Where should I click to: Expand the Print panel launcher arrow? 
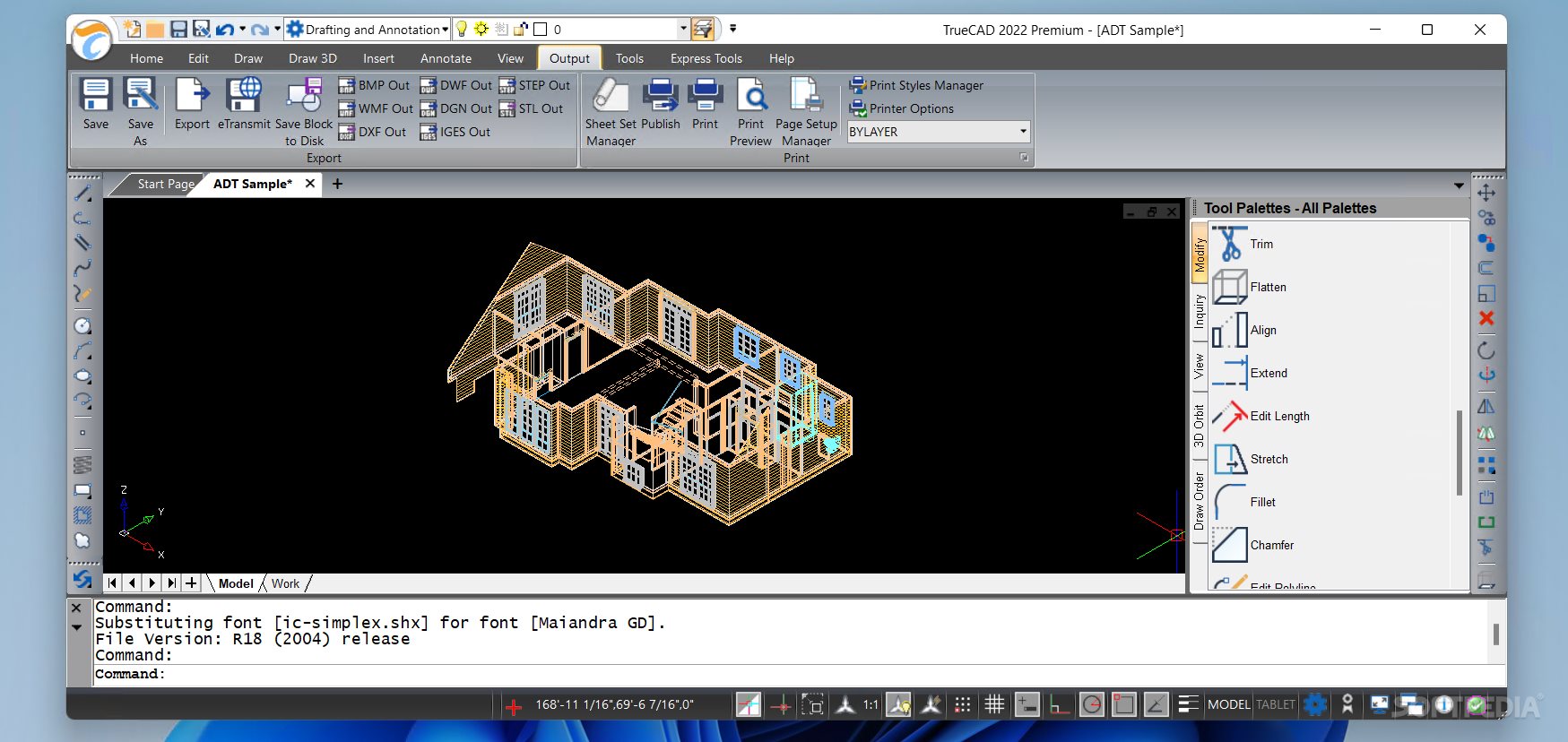(x=1024, y=158)
